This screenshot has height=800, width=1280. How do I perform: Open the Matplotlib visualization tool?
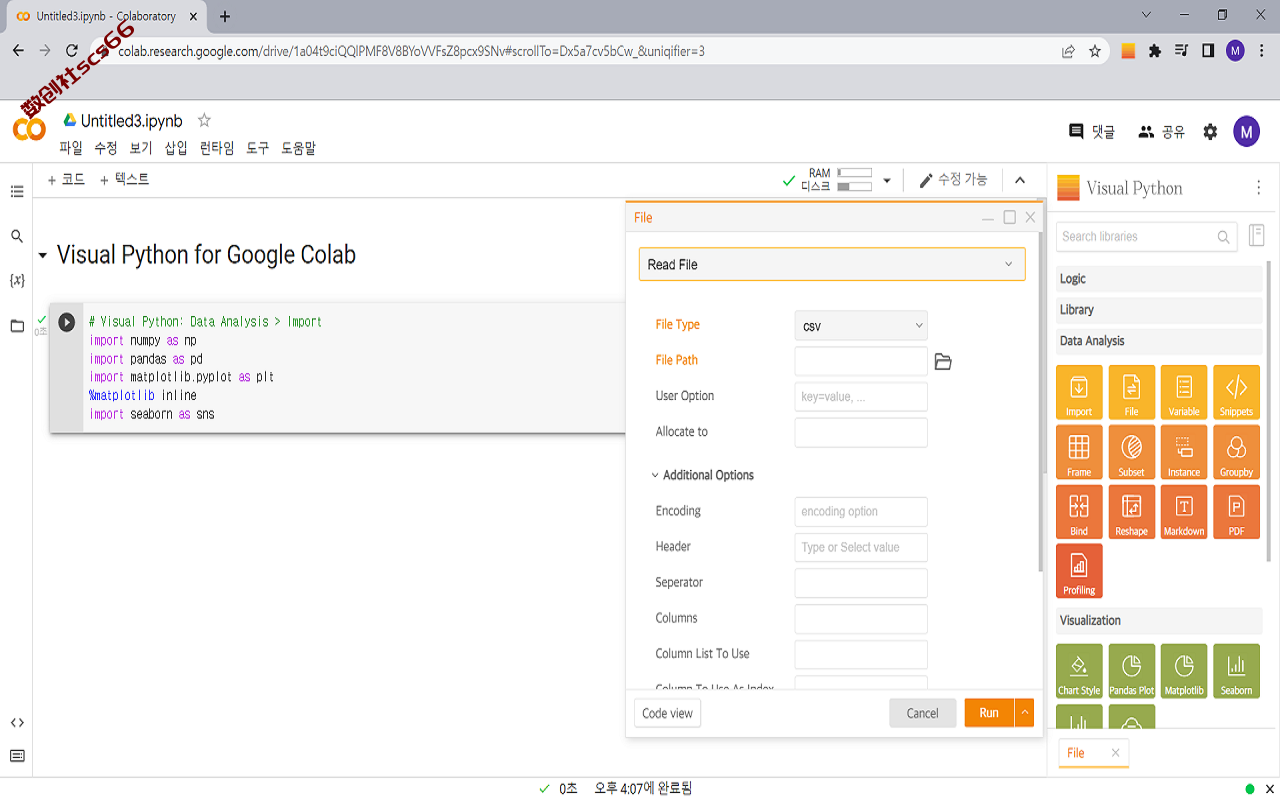coord(1184,671)
